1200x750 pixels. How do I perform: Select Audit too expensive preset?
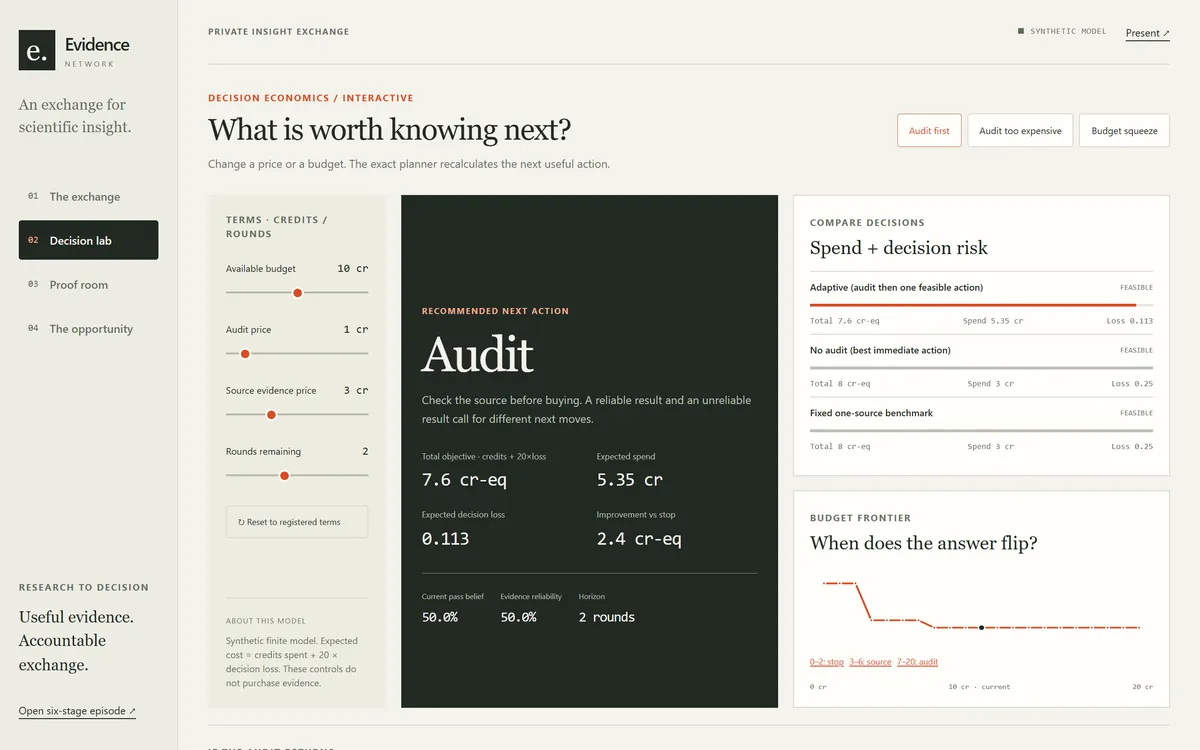pyautogui.click(x=1020, y=131)
